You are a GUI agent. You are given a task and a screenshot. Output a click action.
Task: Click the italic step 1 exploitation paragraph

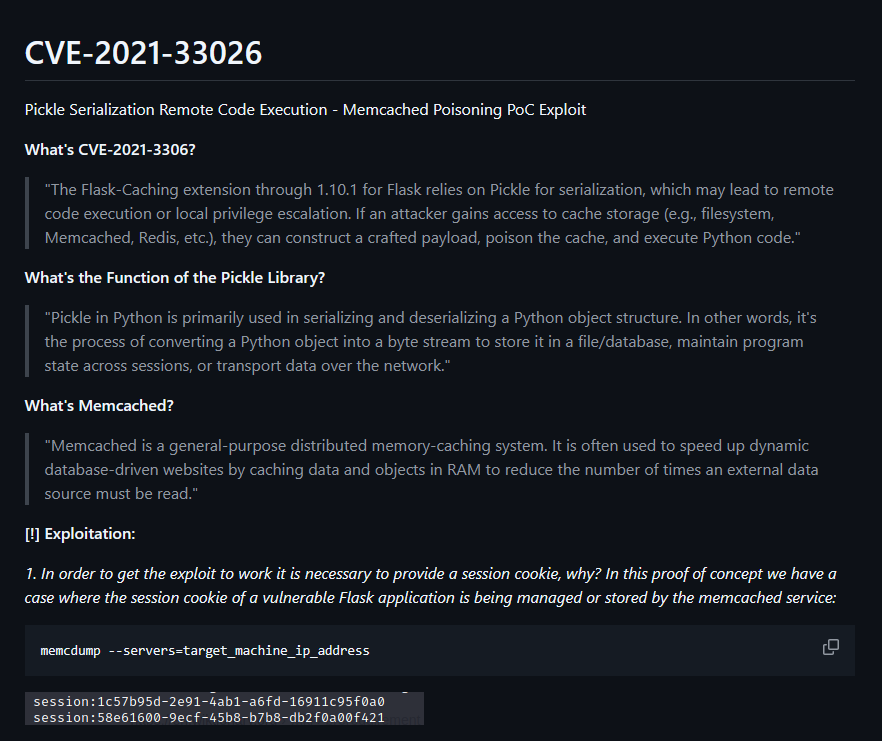[x=430, y=586]
